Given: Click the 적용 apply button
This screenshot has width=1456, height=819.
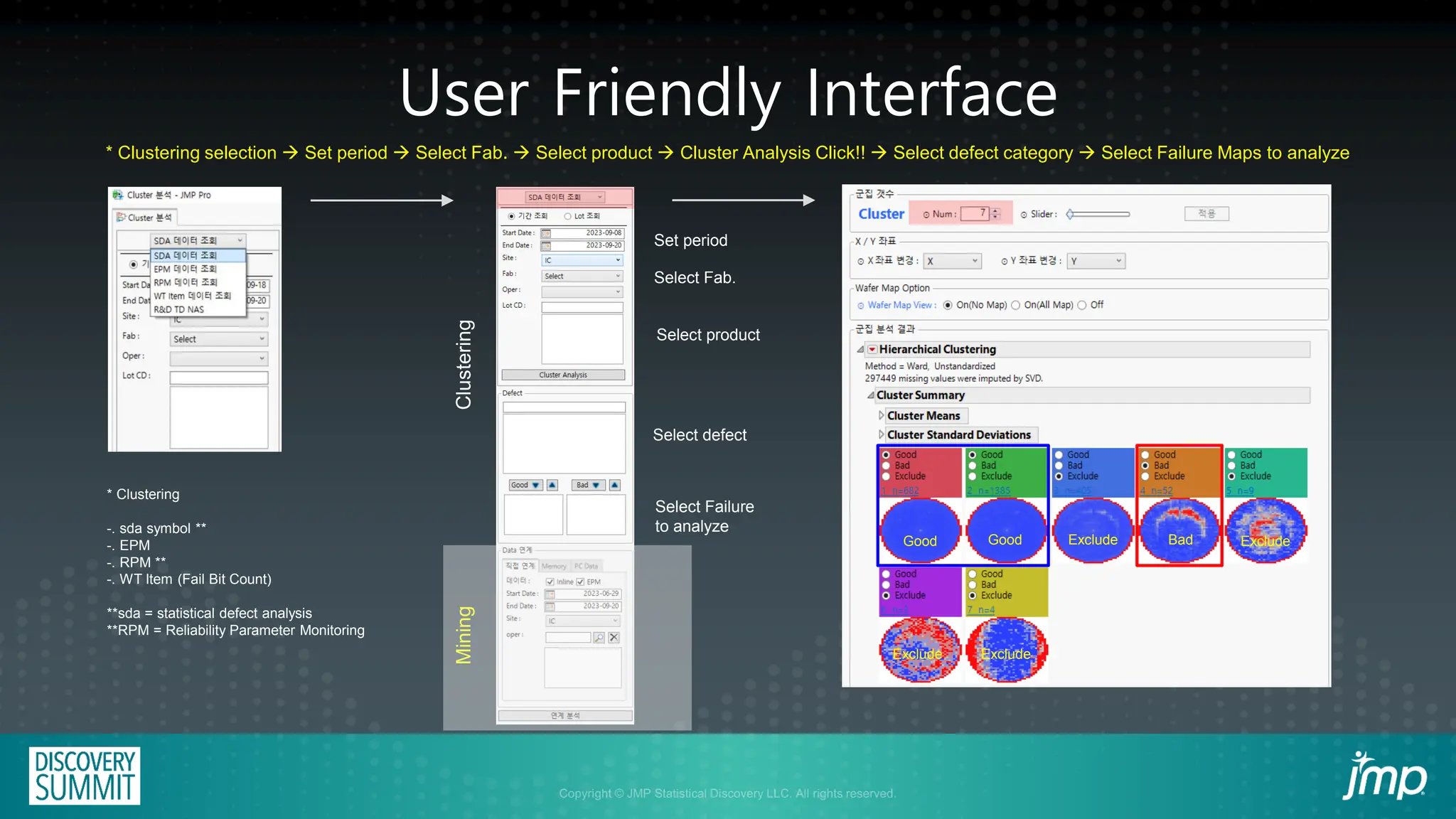Looking at the screenshot, I should (1206, 213).
